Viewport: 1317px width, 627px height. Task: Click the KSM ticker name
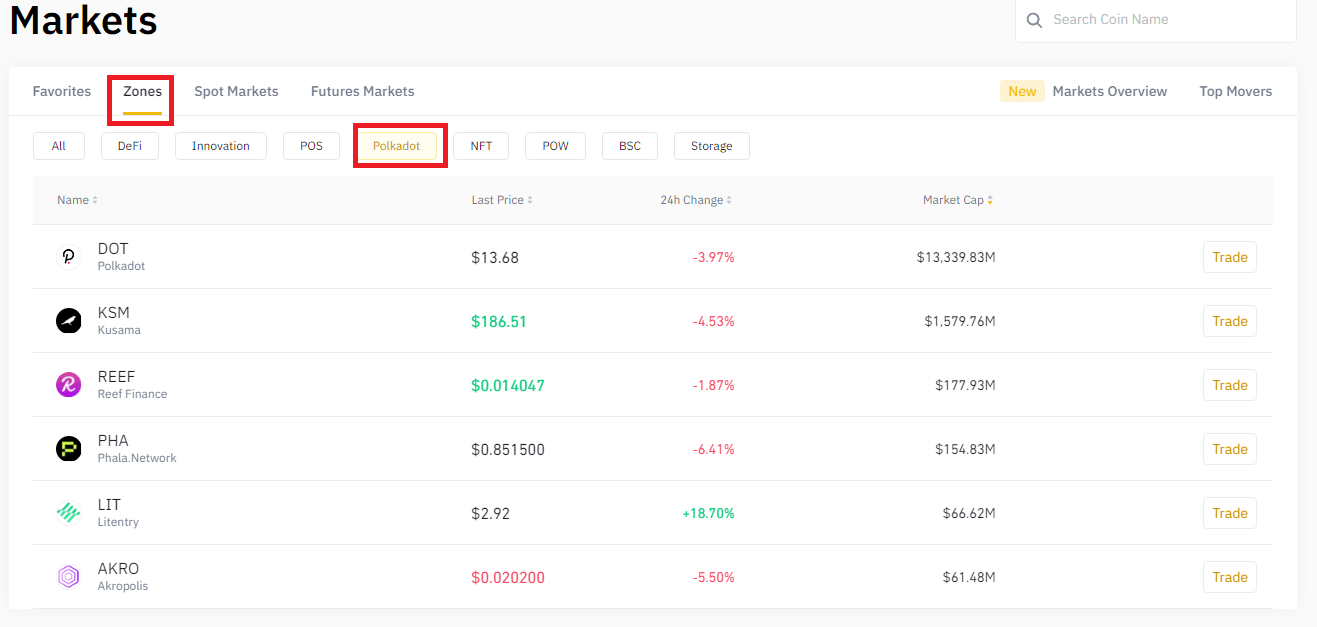pyautogui.click(x=114, y=313)
